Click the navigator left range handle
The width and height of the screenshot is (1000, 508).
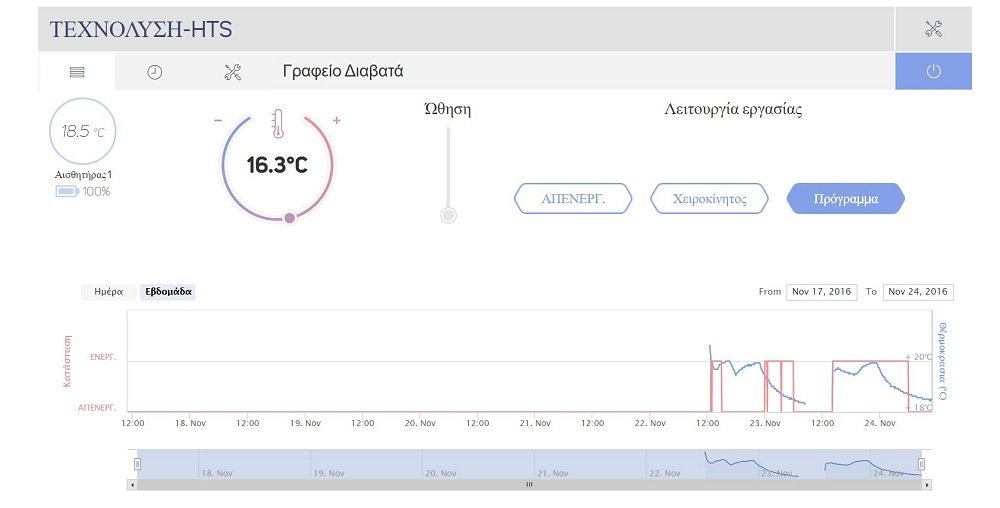coord(137,464)
